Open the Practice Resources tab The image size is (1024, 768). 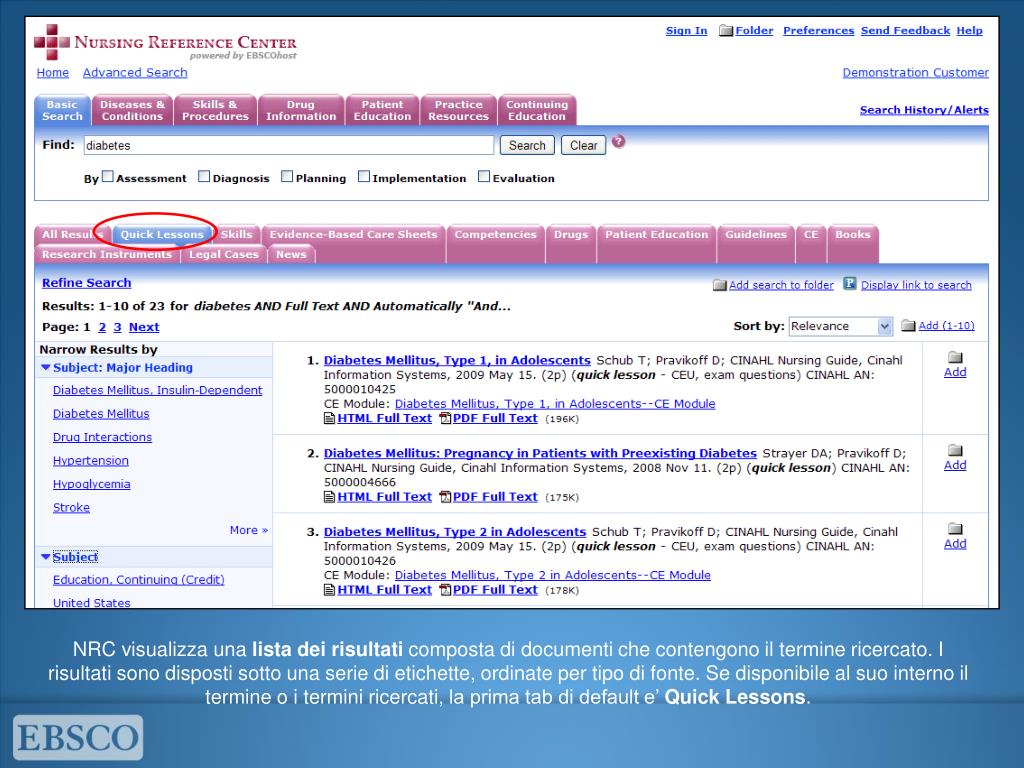coord(458,110)
